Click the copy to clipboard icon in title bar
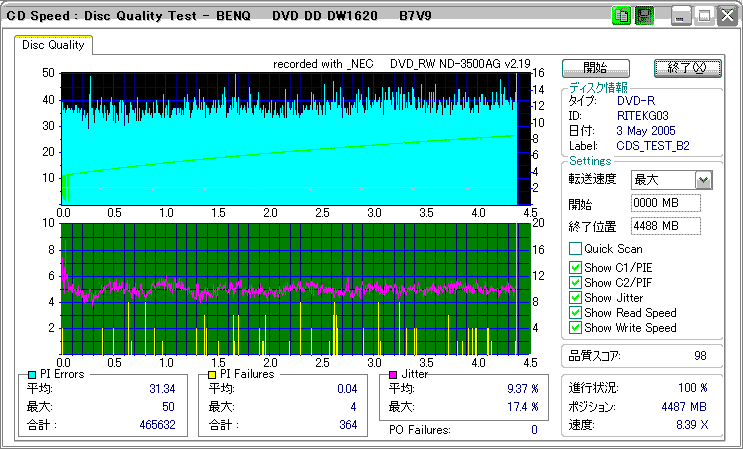743x449 pixels. [621, 16]
